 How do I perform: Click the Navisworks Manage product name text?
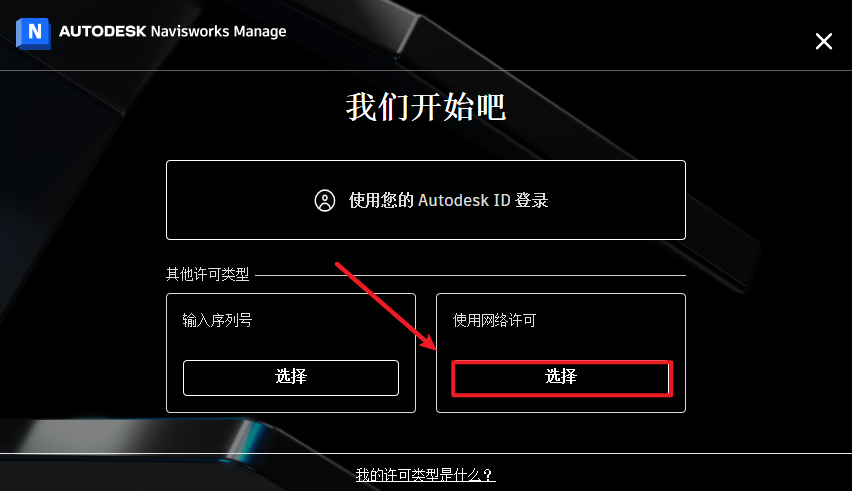[218, 32]
